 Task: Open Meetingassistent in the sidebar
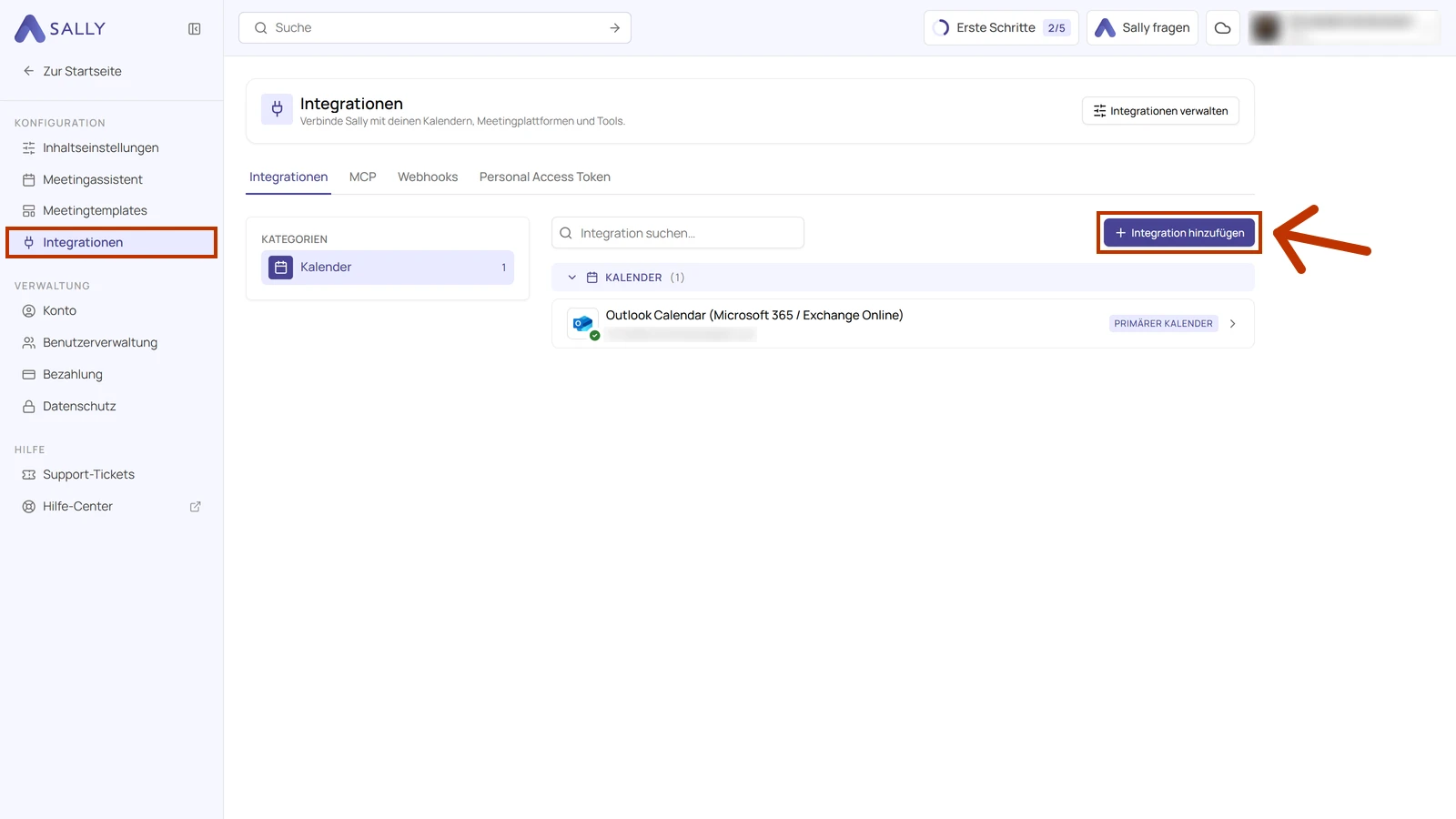[111, 179]
